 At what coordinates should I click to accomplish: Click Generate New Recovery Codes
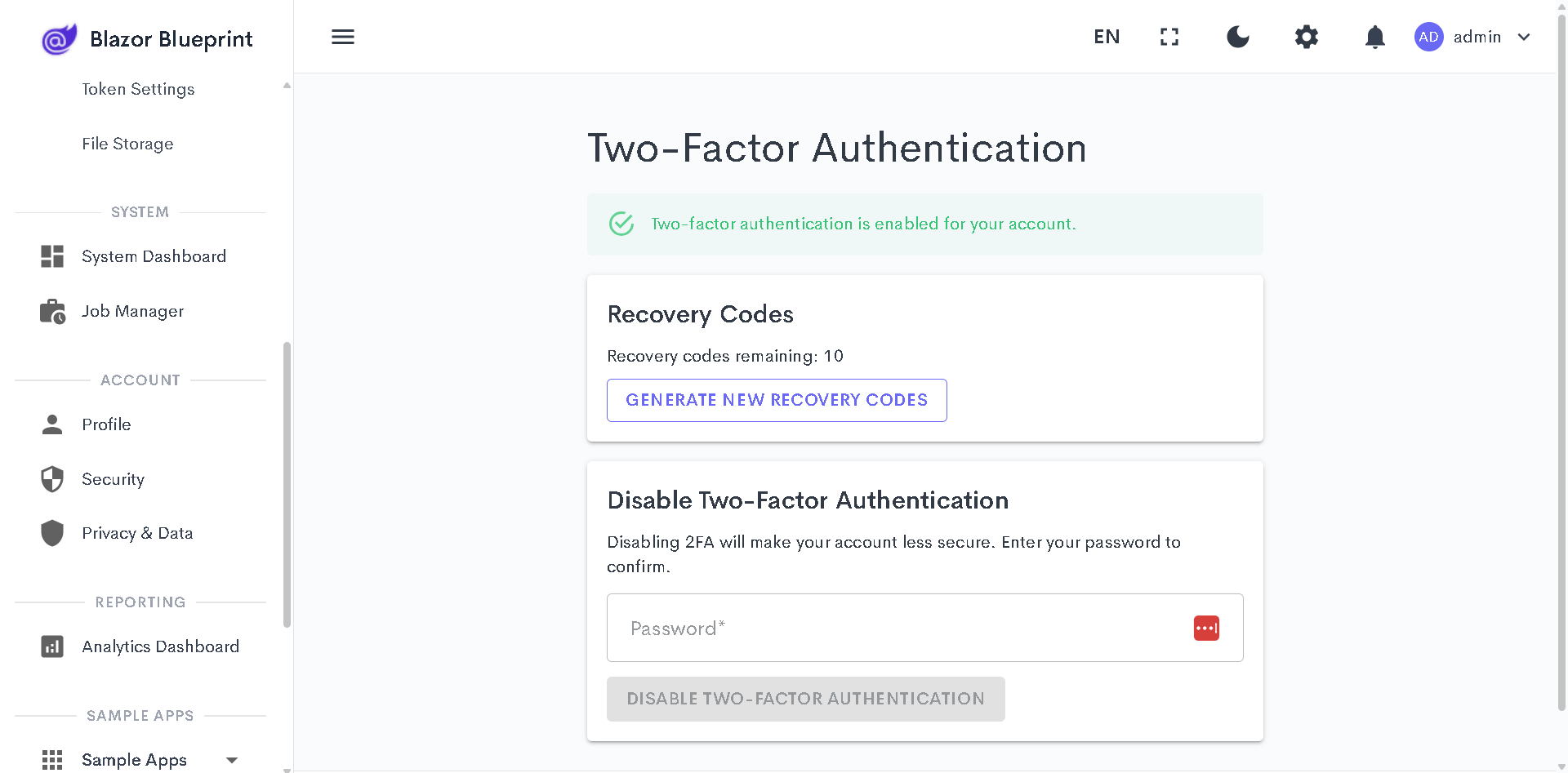pyautogui.click(x=777, y=400)
